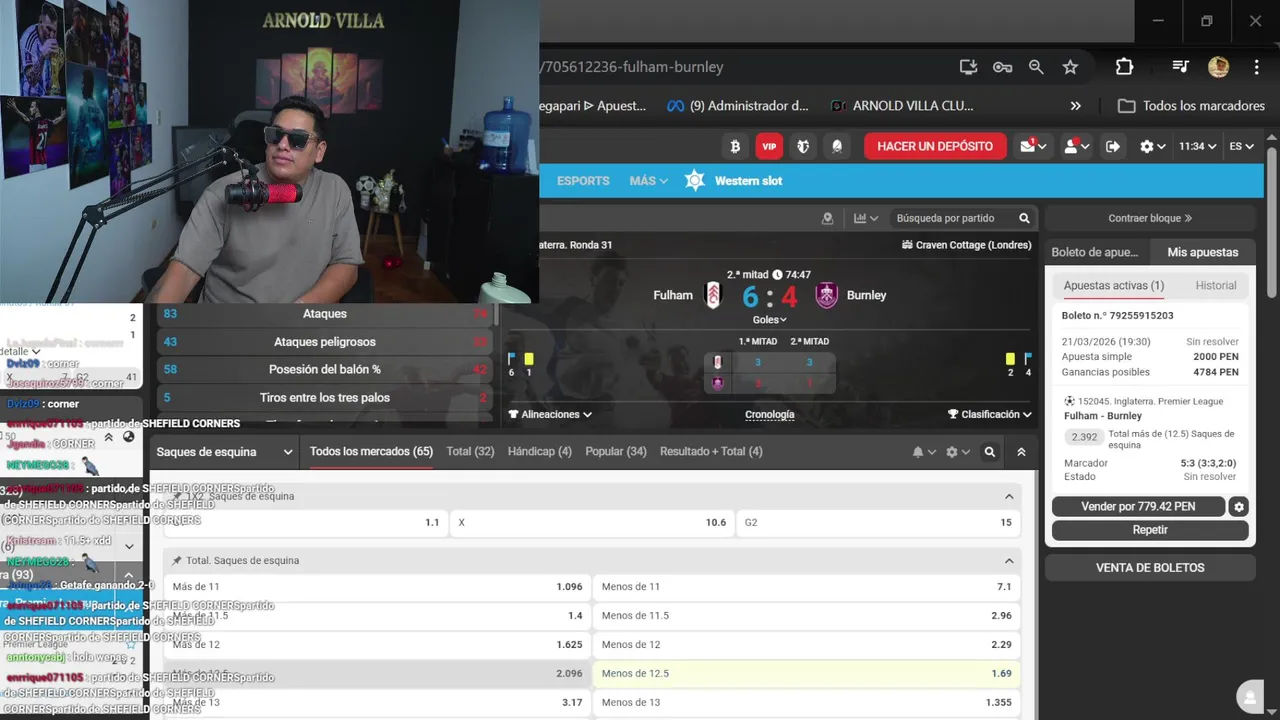Open bet ticket settings gear near Vender
The width and height of the screenshot is (1280, 720).
point(1239,507)
